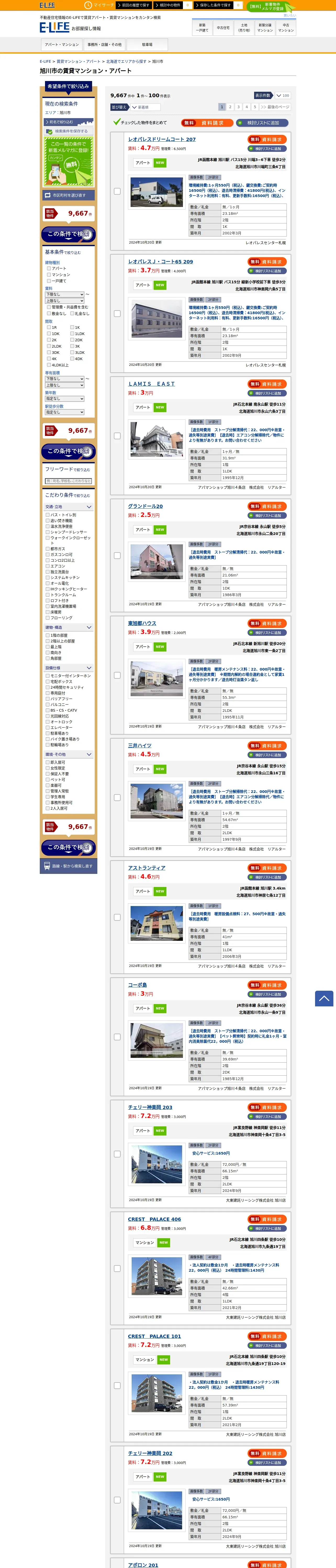This screenshot has height=1568, width=336.
Task: Click the first この条件で検索 magnifier button
Action: (x=68, y=234)
